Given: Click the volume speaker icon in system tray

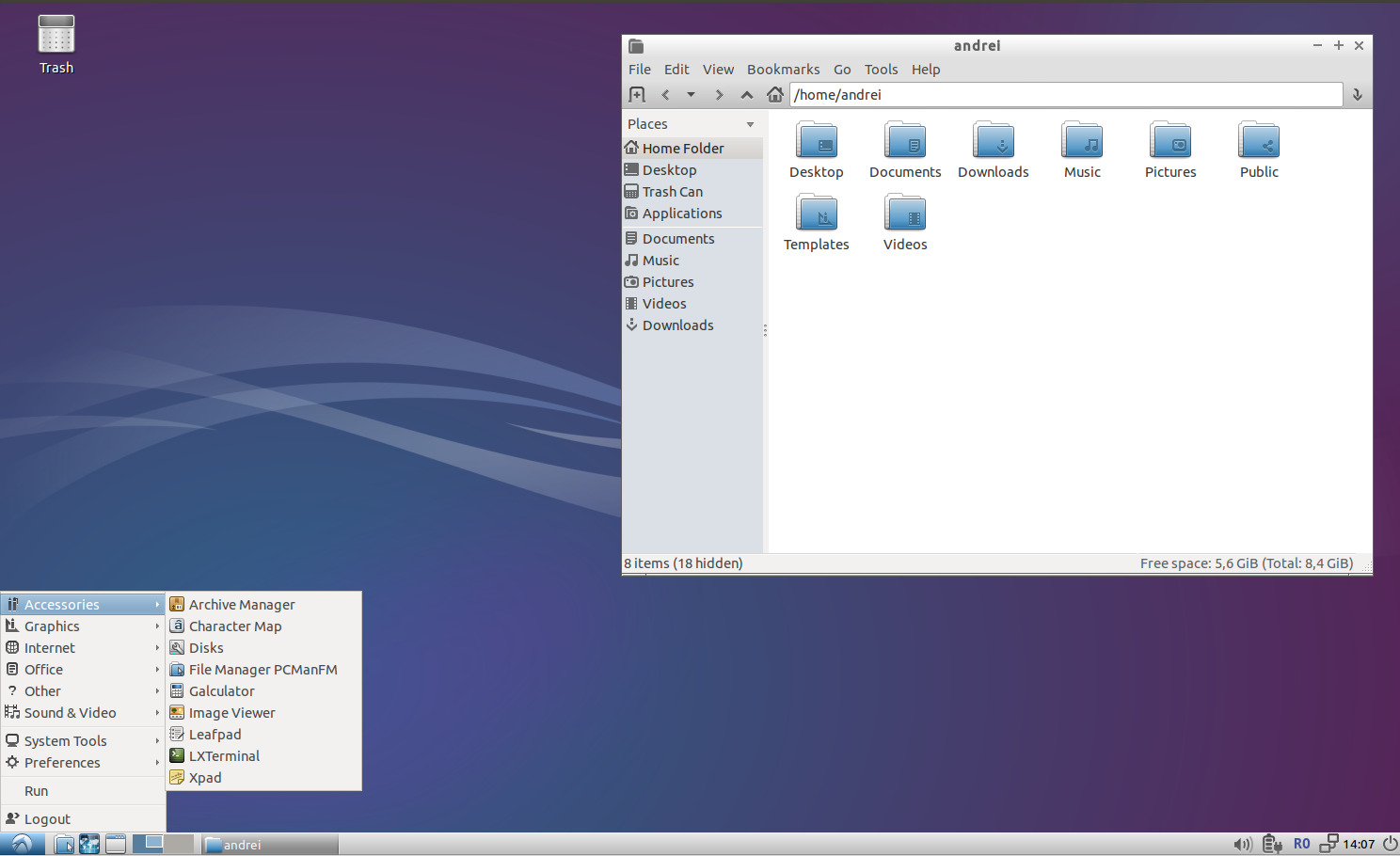Looking at the screenshot, I should click(1242, 844).
